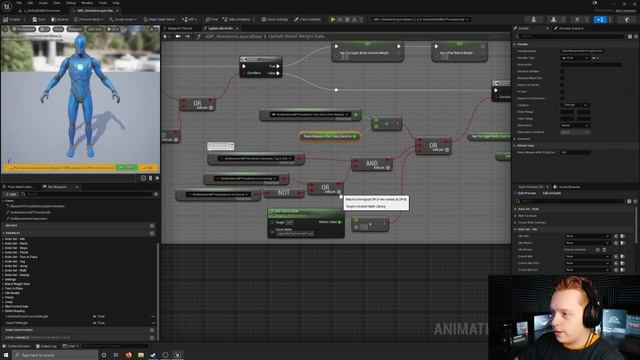Toggle the Instance Editable checkbox
Viewport: 640px width, 360px height.
click(562, 71)
